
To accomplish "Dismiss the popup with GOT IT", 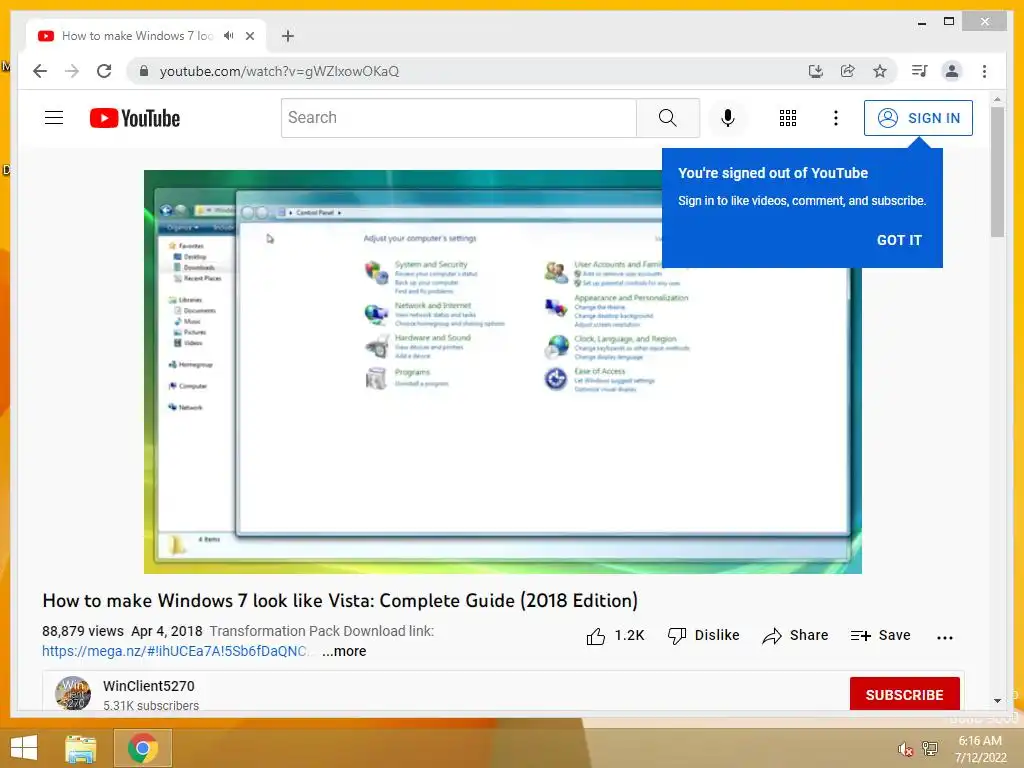I will pyautogui.click(x=899, y=240).
